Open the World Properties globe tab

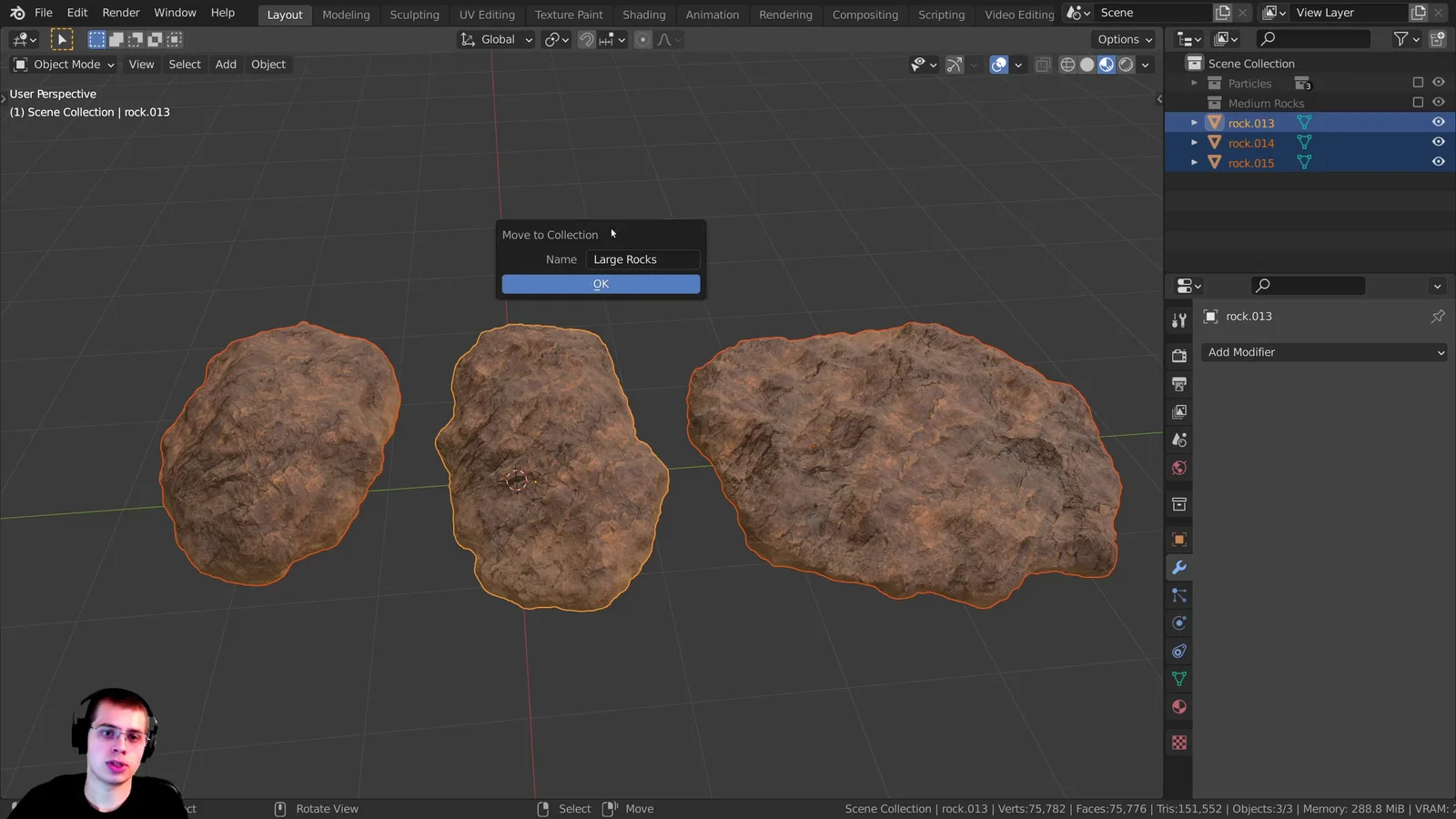point(1178,468)
